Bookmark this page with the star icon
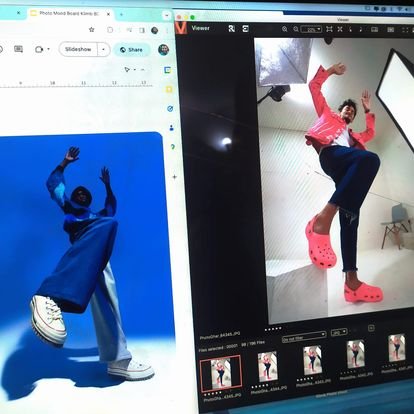Screen dimensions: 414x414 (x=92, y=30)
